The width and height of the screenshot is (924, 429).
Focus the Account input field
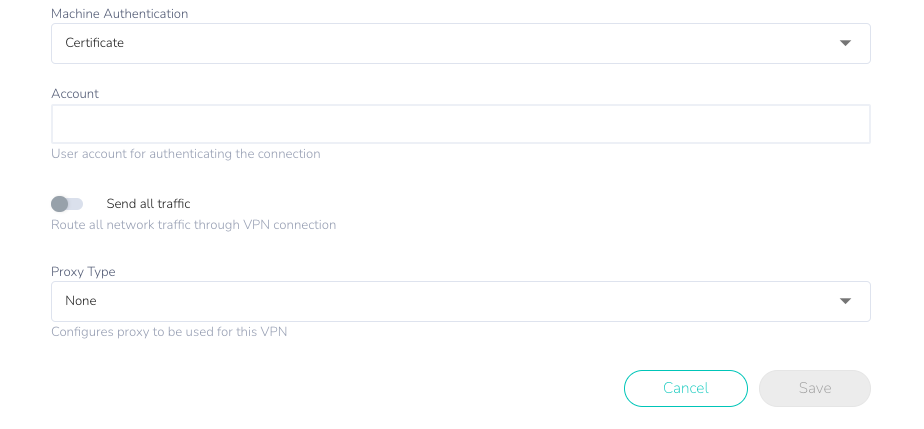pyautogui.click(x=461, y=124)
